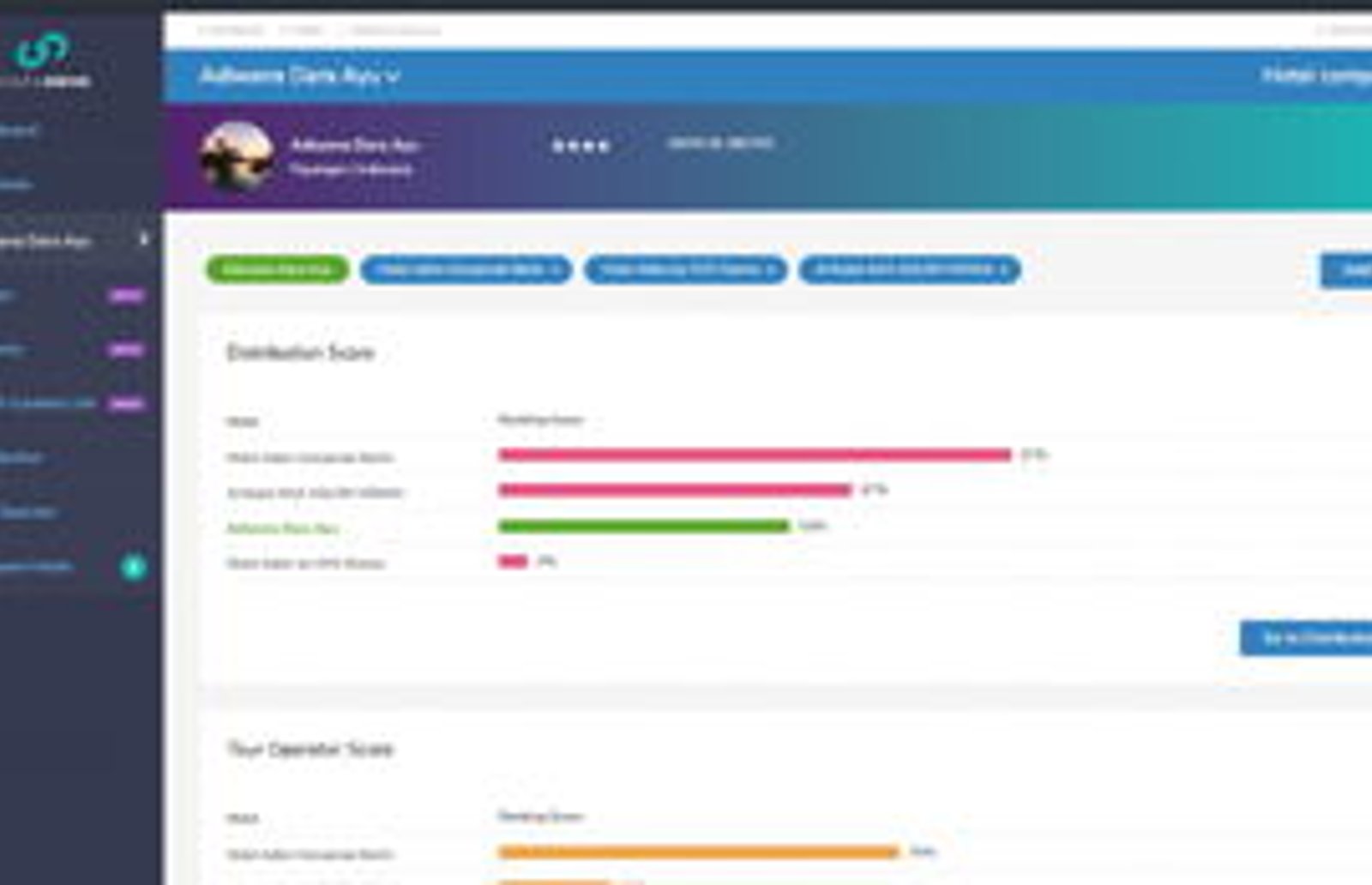Click the Tour Operator Score heading
The image size is (1372, 885).
coord(310,749)
